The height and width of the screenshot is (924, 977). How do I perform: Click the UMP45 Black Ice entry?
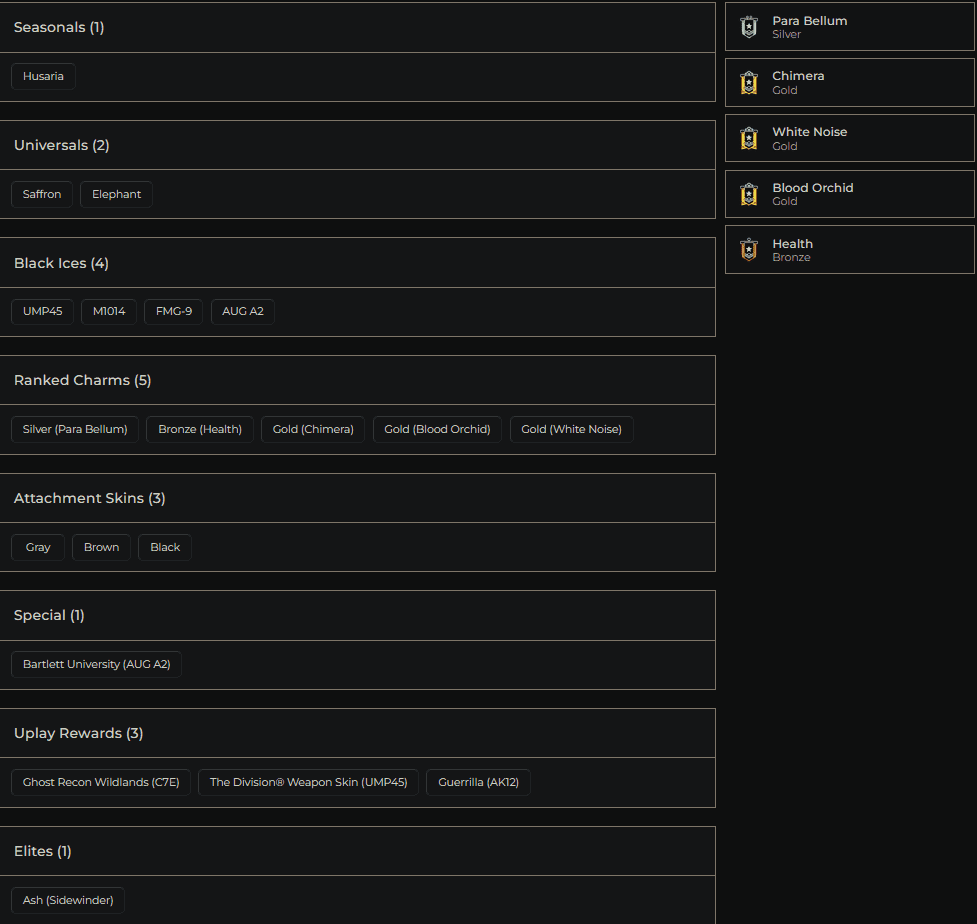(42, 311)
